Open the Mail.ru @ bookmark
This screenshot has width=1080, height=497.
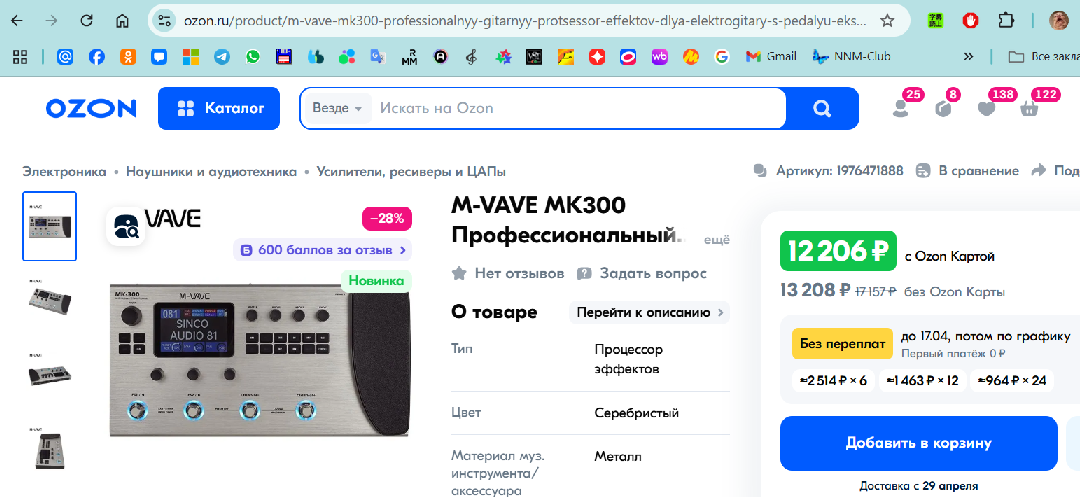[x=65, y=57]
